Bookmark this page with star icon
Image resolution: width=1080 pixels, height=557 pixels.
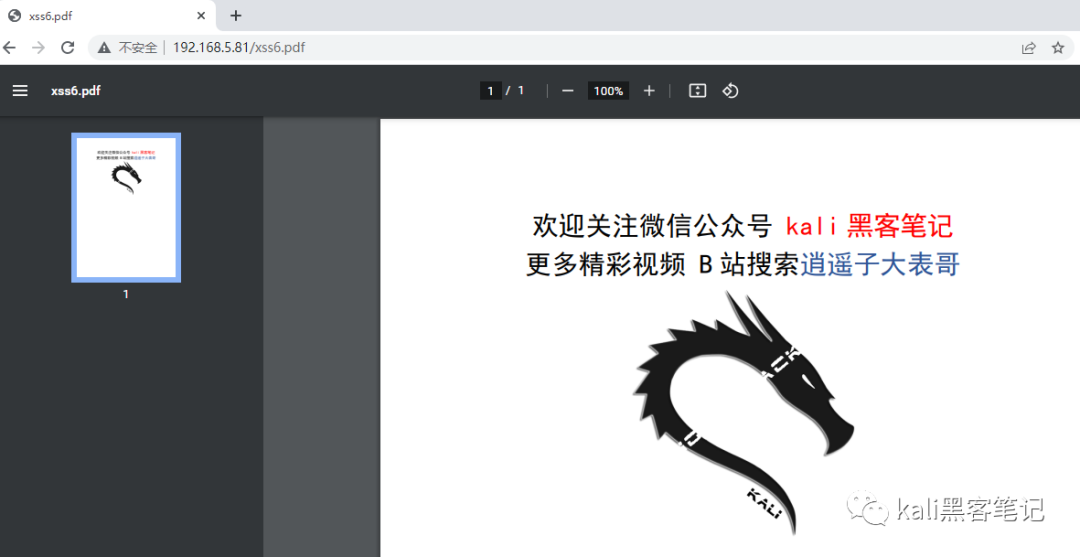pyautogui.click(x=1058, y=48)
